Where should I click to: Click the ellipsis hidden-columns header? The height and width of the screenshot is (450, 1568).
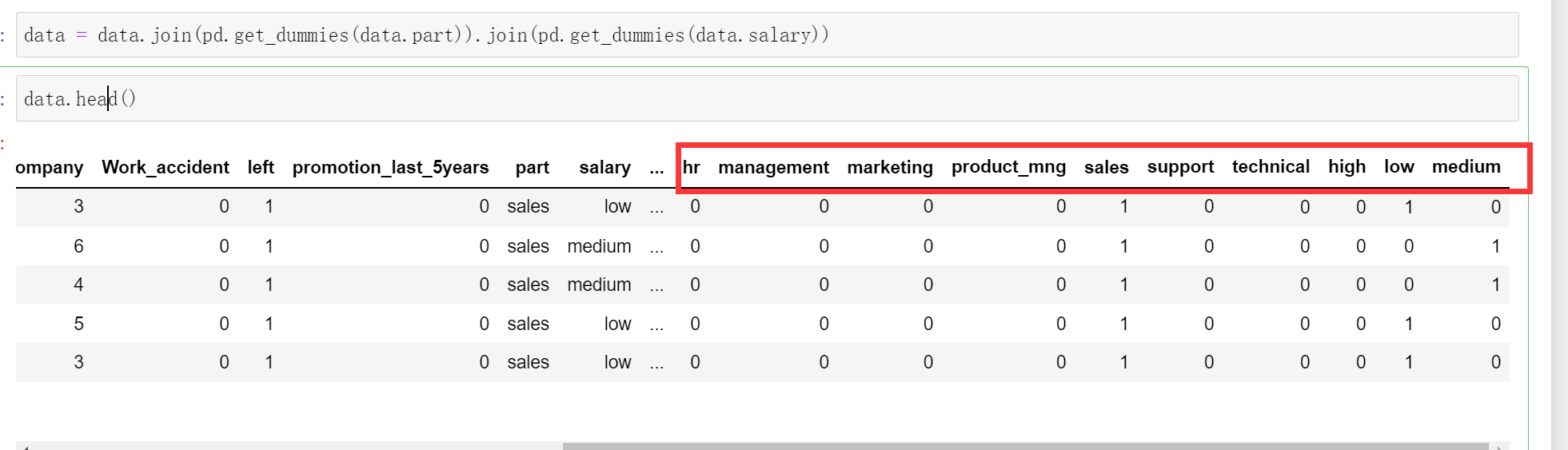656,168
